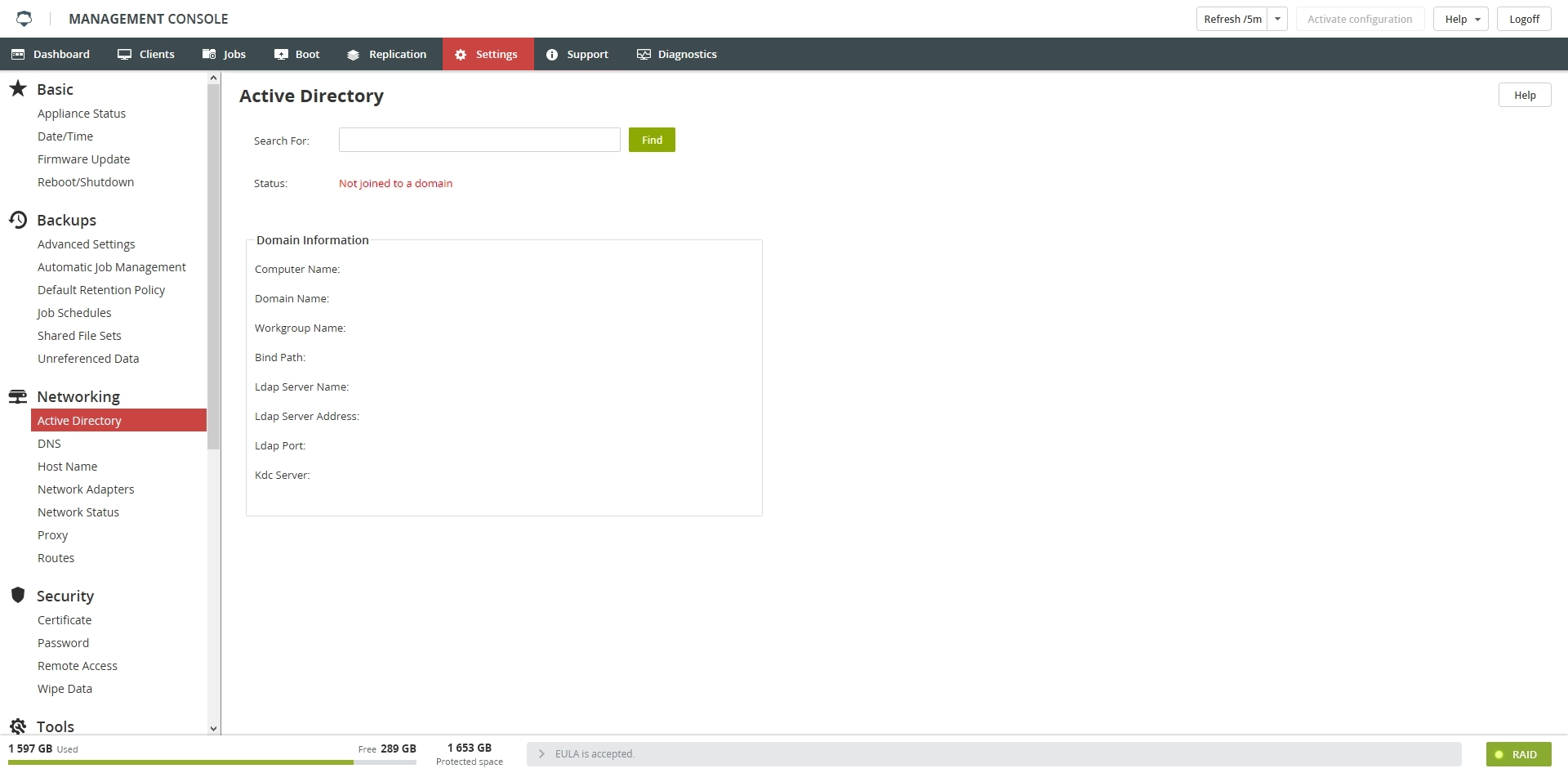Click the Networking section icon

point(18,396)
